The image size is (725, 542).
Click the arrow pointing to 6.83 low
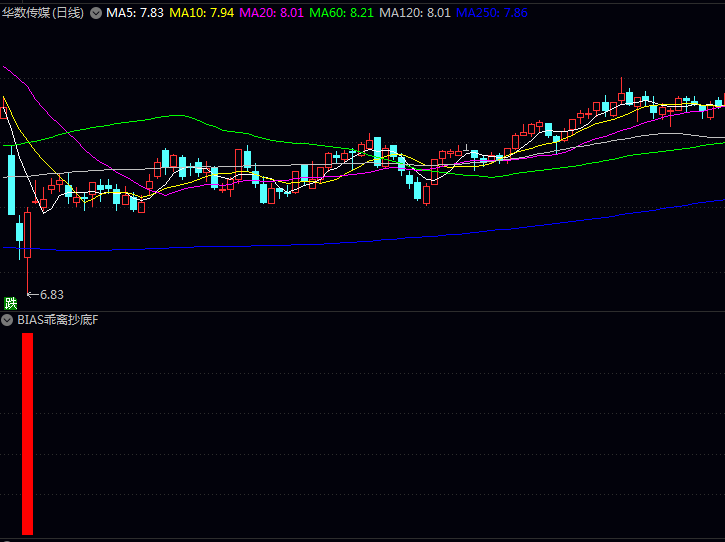point(32,294)
